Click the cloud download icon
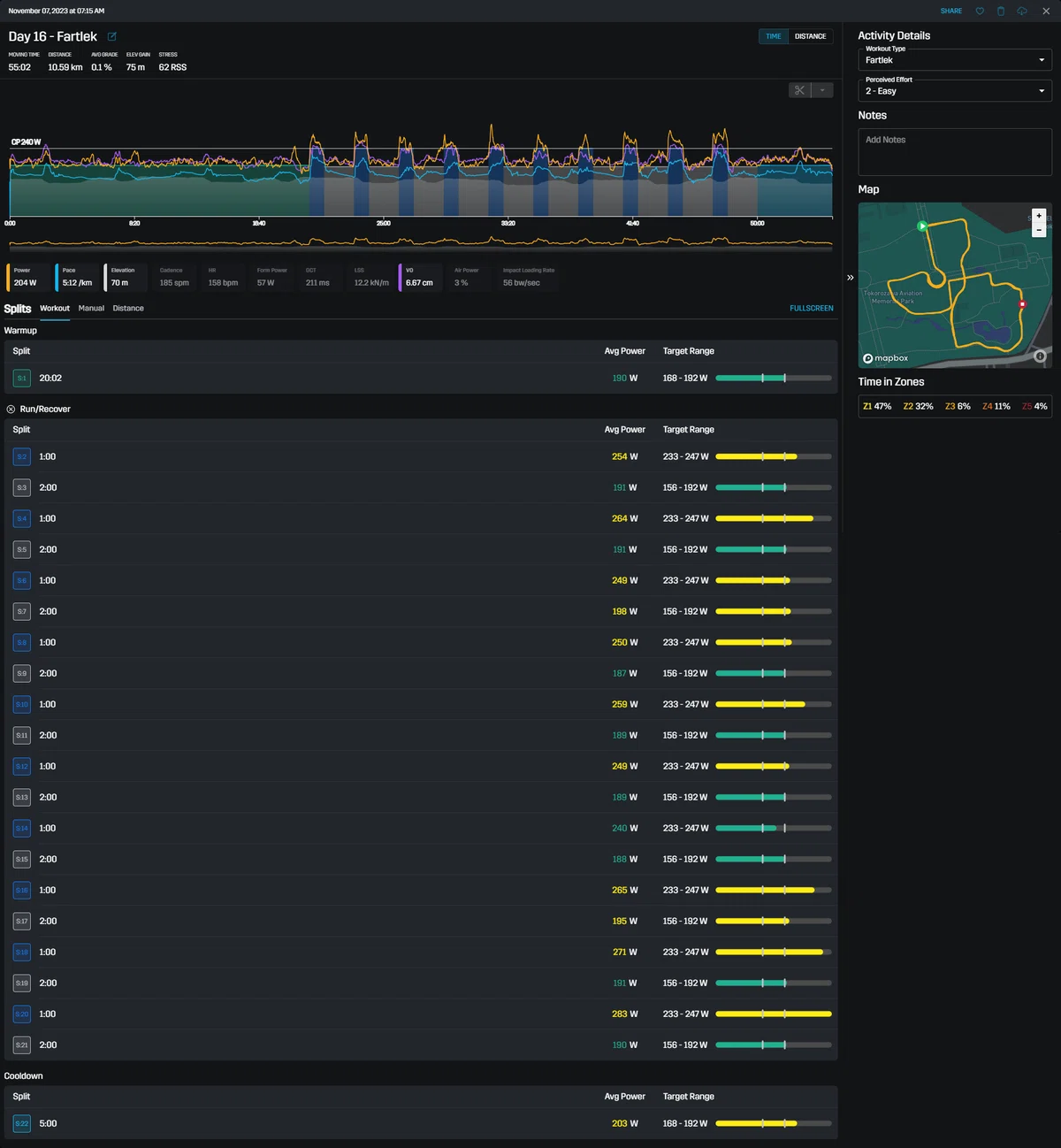The height and width of the screenshot is (1148, 1061). [1022, 11]
